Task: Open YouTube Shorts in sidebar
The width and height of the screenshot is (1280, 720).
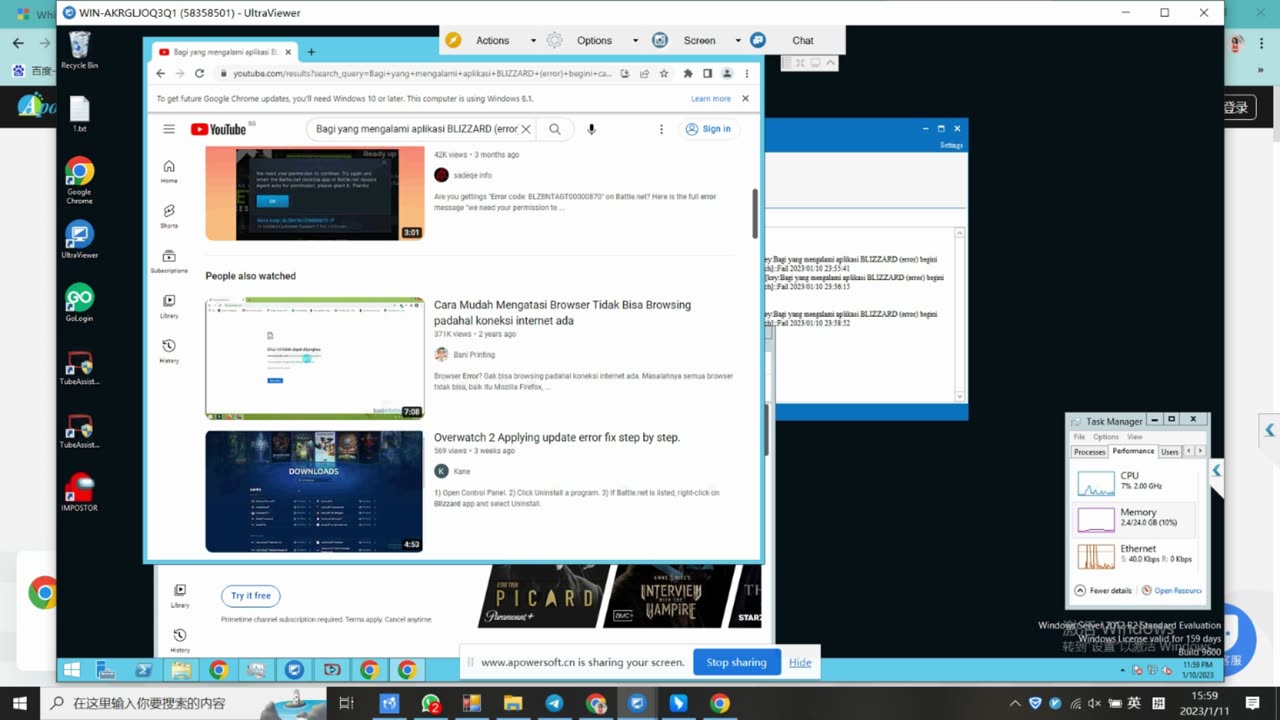Action: point(169,216)
